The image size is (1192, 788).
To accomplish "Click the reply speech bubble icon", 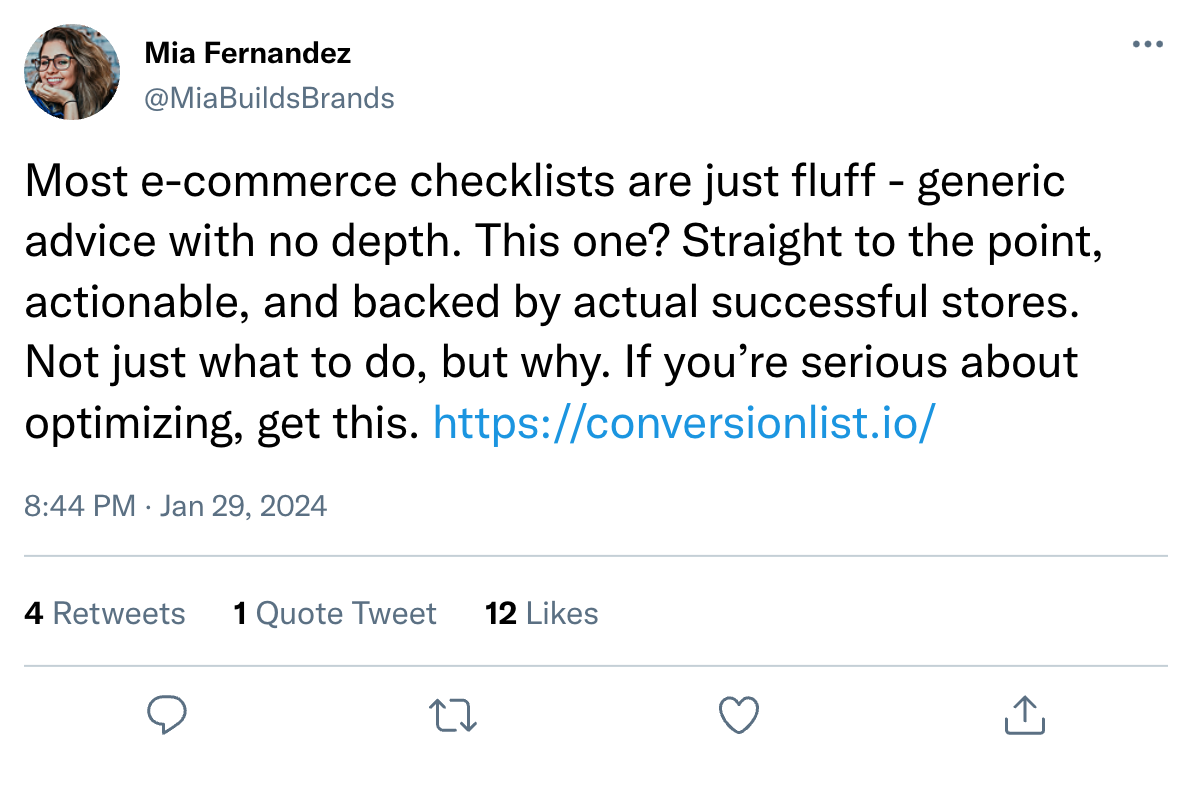I will [x=168, y=715].
